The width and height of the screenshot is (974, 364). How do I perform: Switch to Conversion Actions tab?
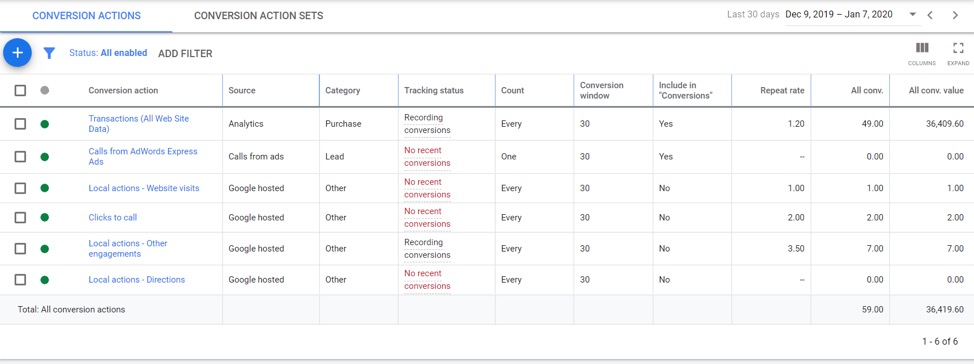pos(86,16)
